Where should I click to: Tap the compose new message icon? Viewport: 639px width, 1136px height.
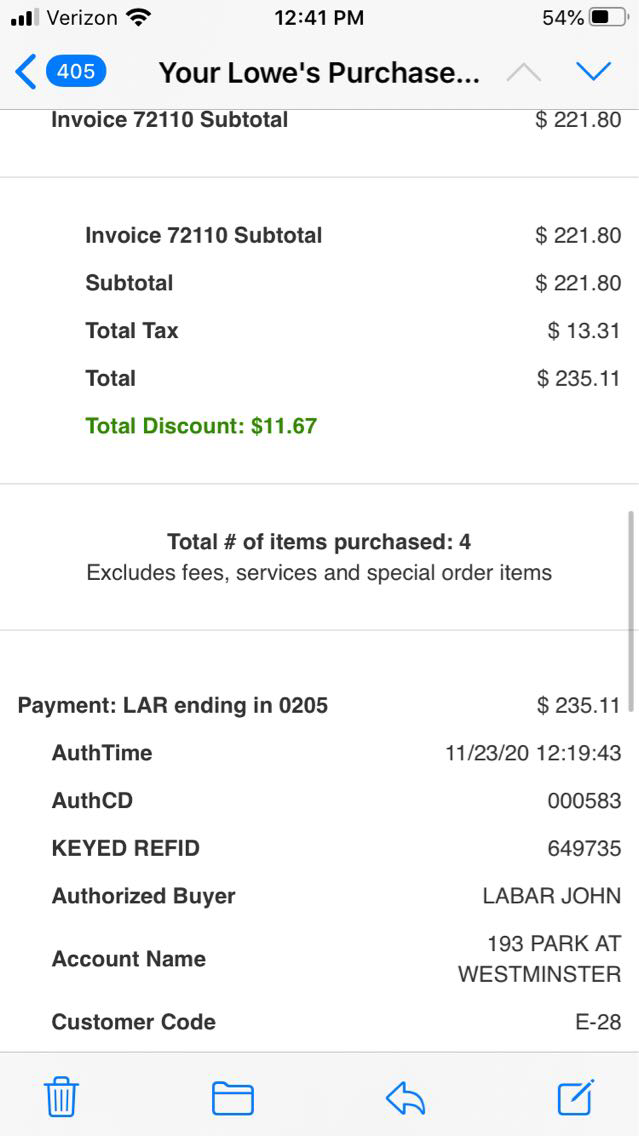click(x=576, y=1097)
